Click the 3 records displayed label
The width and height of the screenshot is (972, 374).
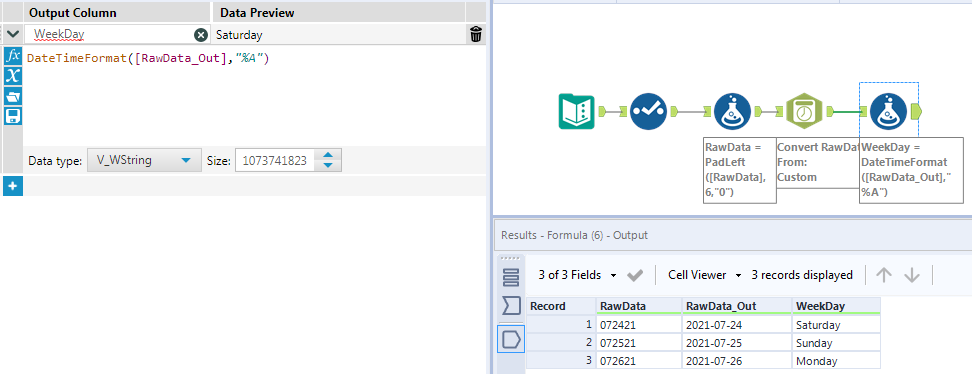(x=802, y=275)
